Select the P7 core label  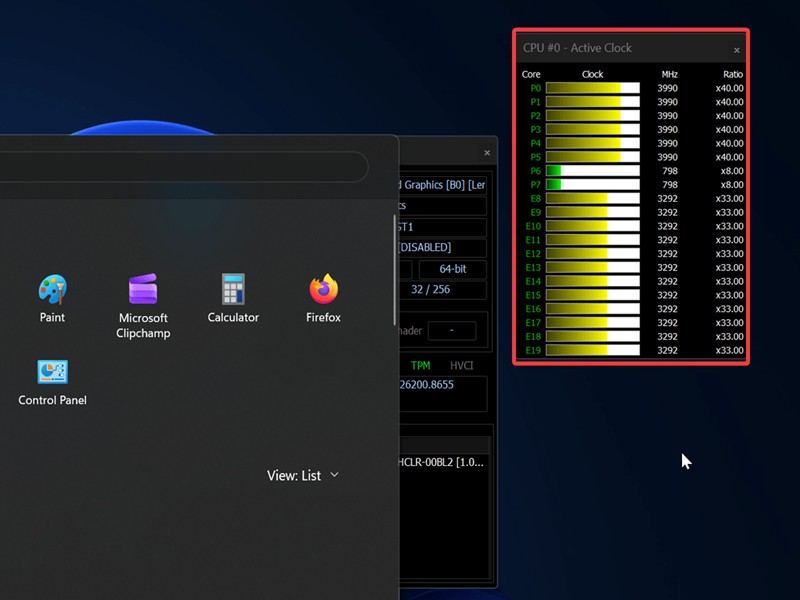tap(535, 185)
